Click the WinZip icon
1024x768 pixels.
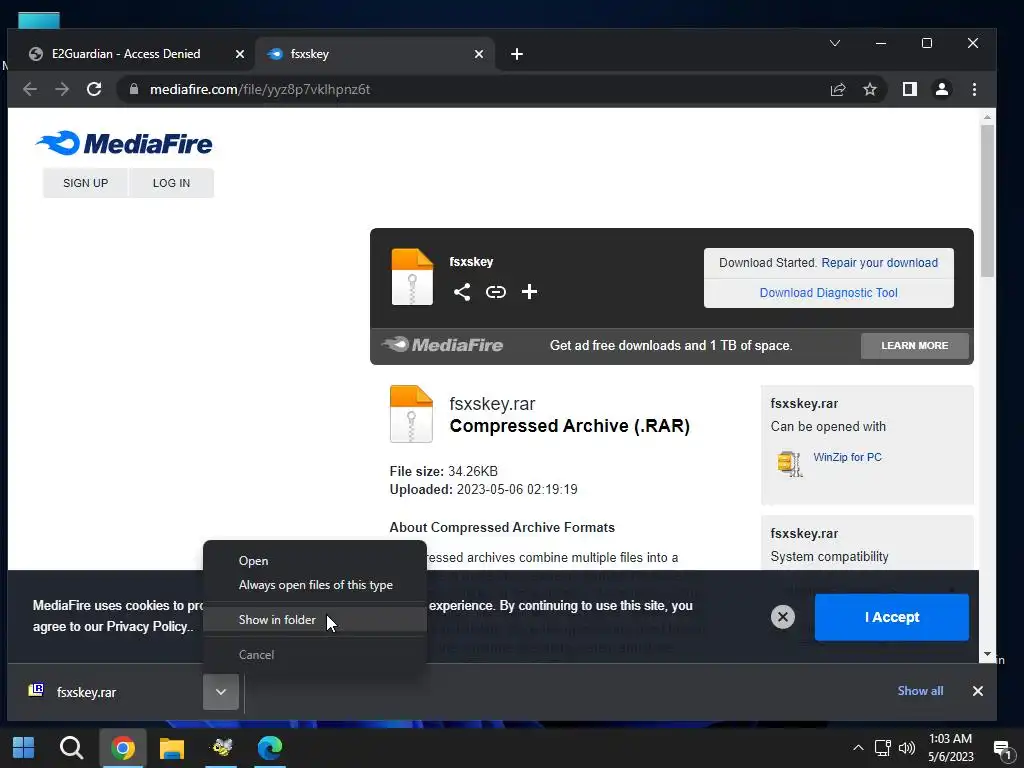790,463
